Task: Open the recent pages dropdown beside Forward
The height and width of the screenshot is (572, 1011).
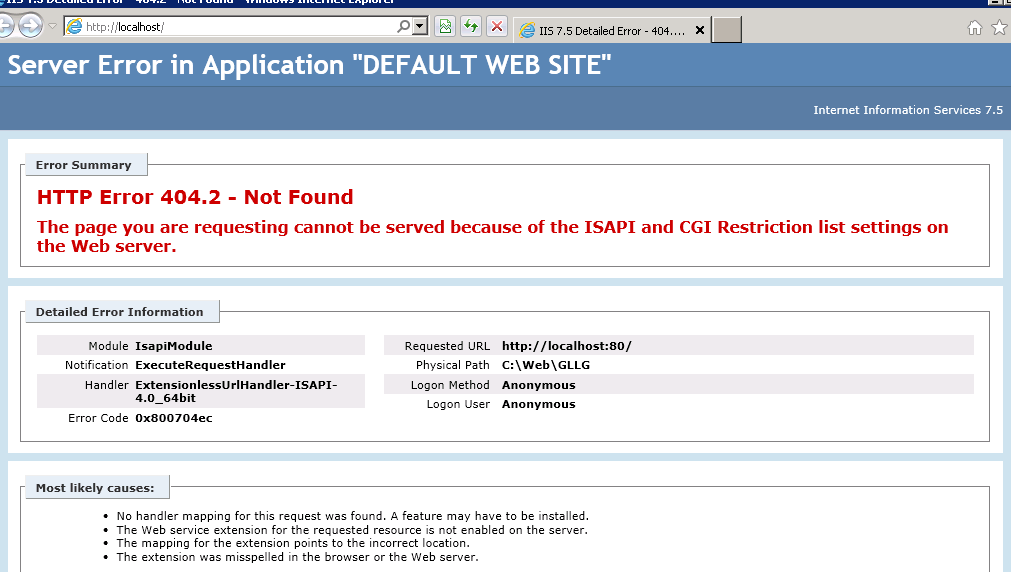Action: [52, 26]
